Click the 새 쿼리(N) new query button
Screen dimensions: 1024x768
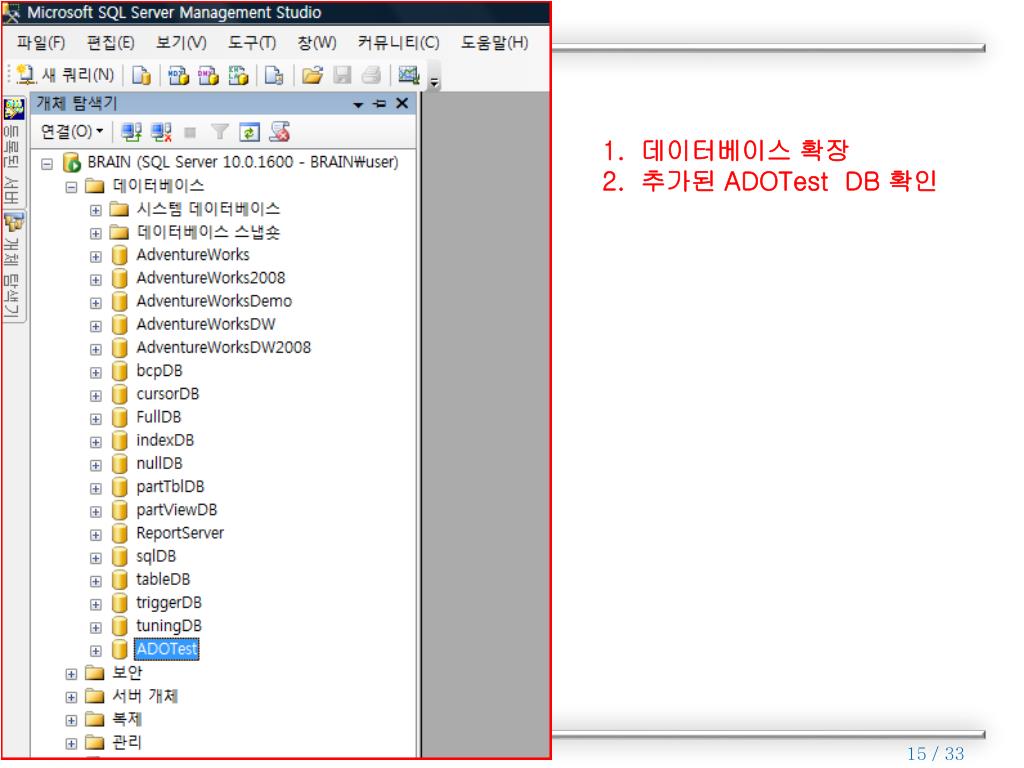click(x=65, y=75)
